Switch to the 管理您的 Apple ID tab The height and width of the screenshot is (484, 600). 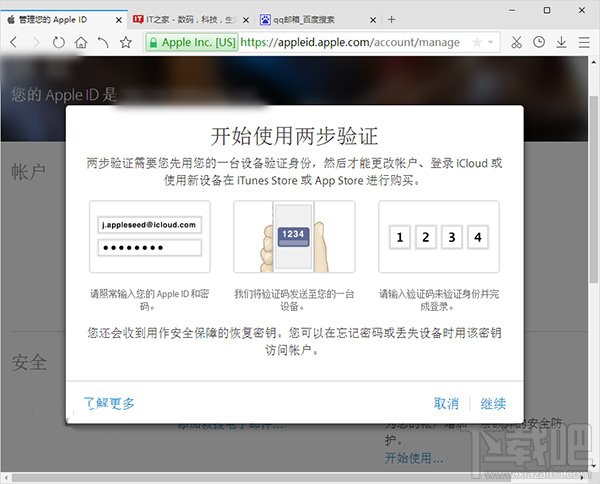click(x=64, y=20)
